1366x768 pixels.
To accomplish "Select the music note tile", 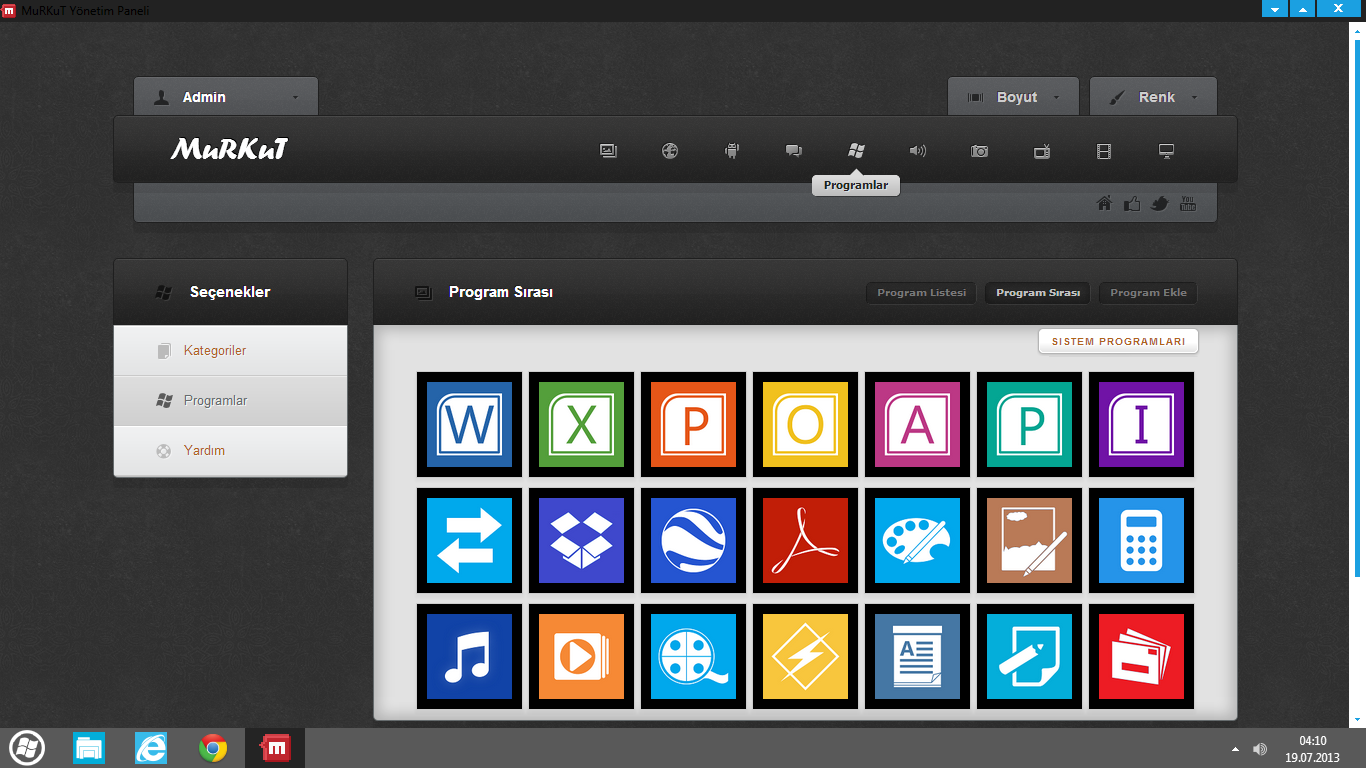I will click(x=469, y=657).
